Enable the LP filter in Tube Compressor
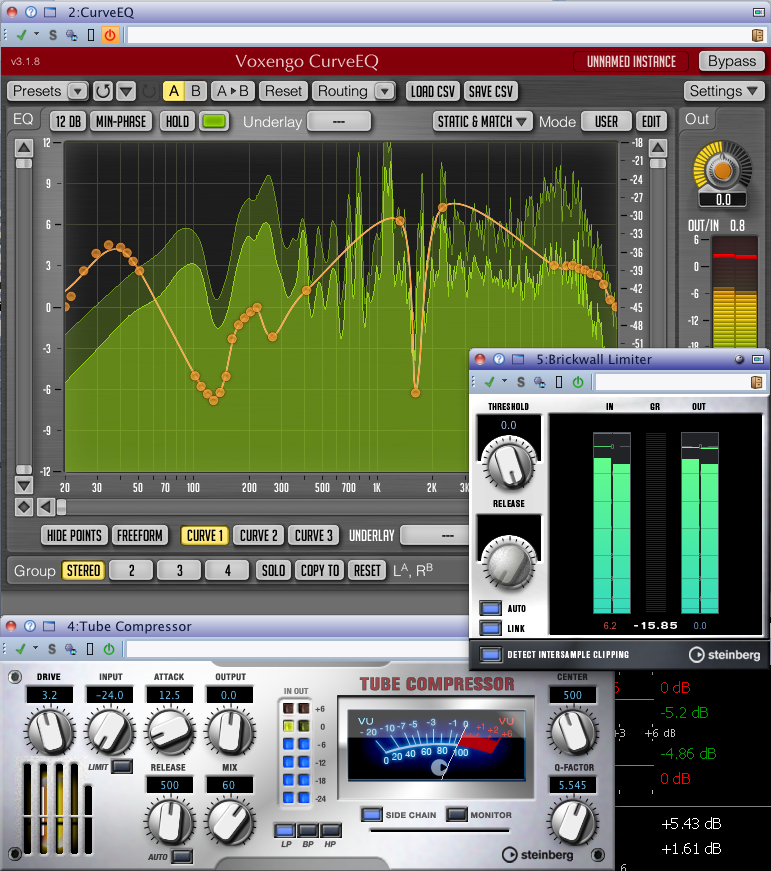 coord(285,831)
